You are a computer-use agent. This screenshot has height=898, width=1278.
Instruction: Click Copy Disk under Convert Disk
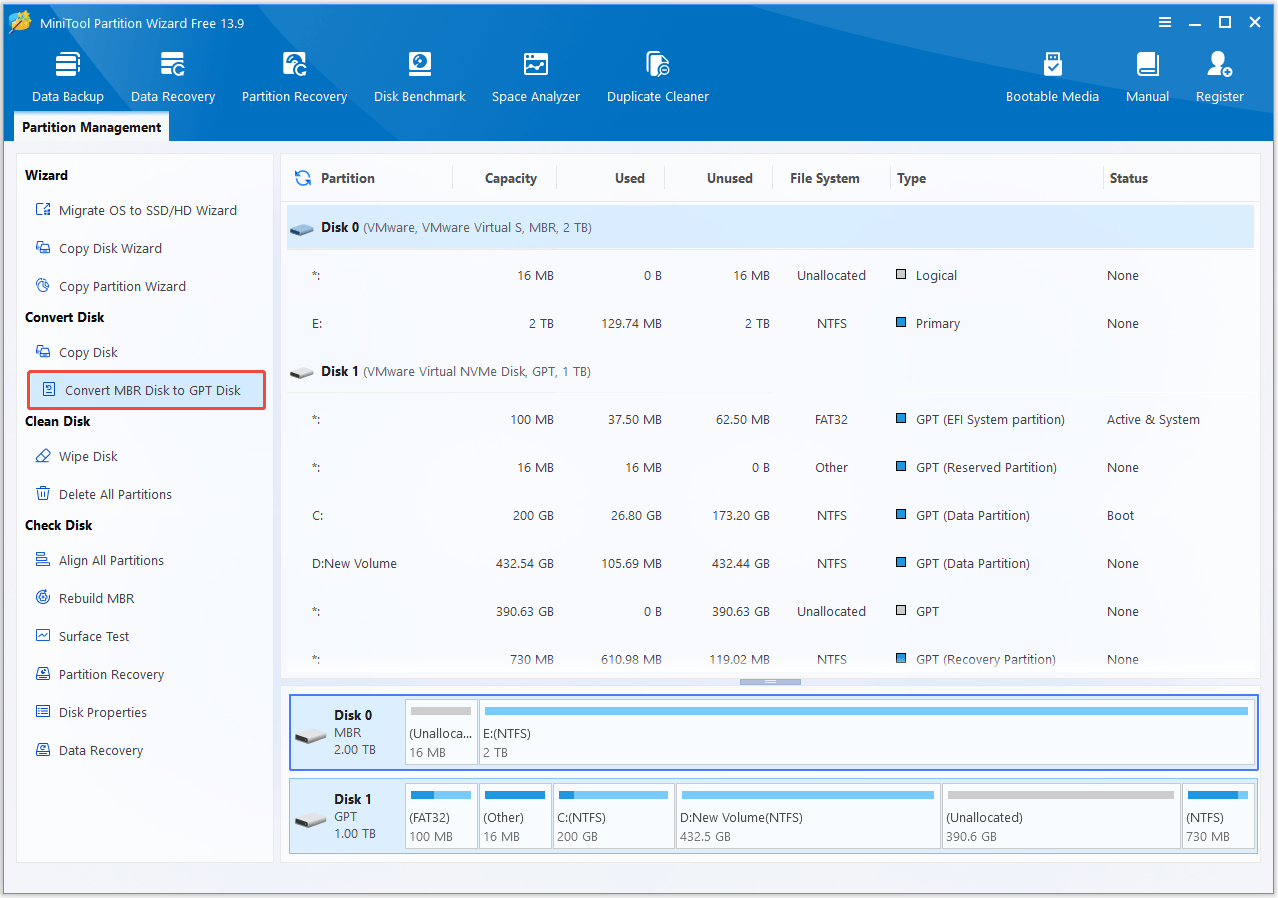76,352
